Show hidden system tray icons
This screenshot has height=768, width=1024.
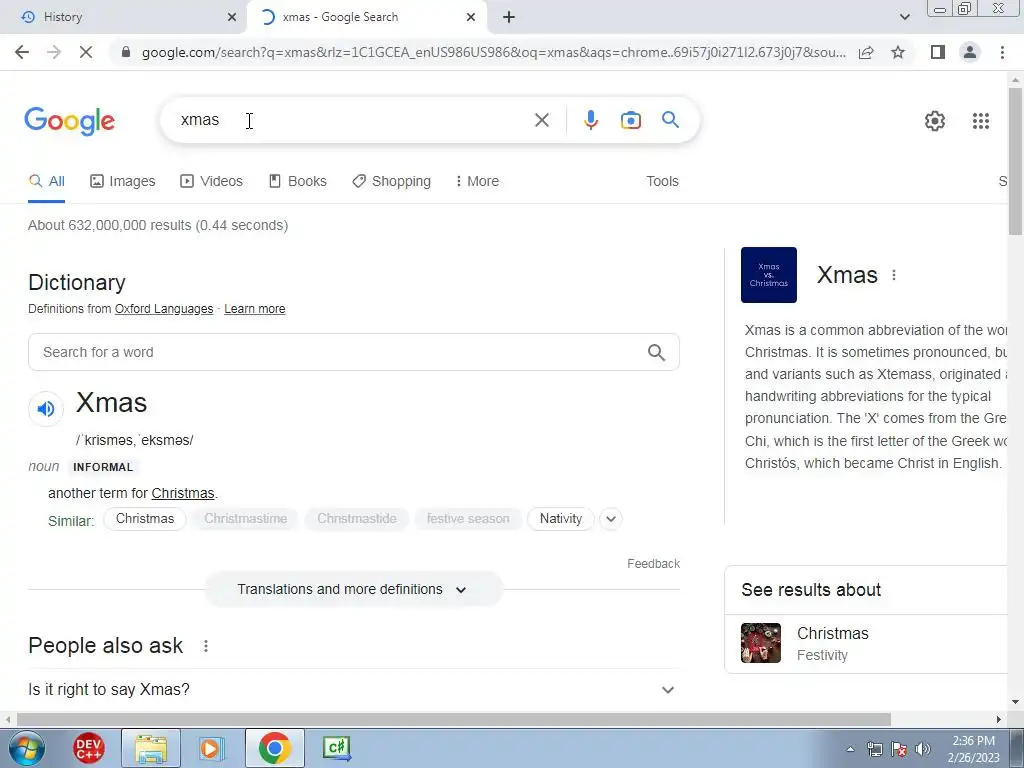(850, 749)
